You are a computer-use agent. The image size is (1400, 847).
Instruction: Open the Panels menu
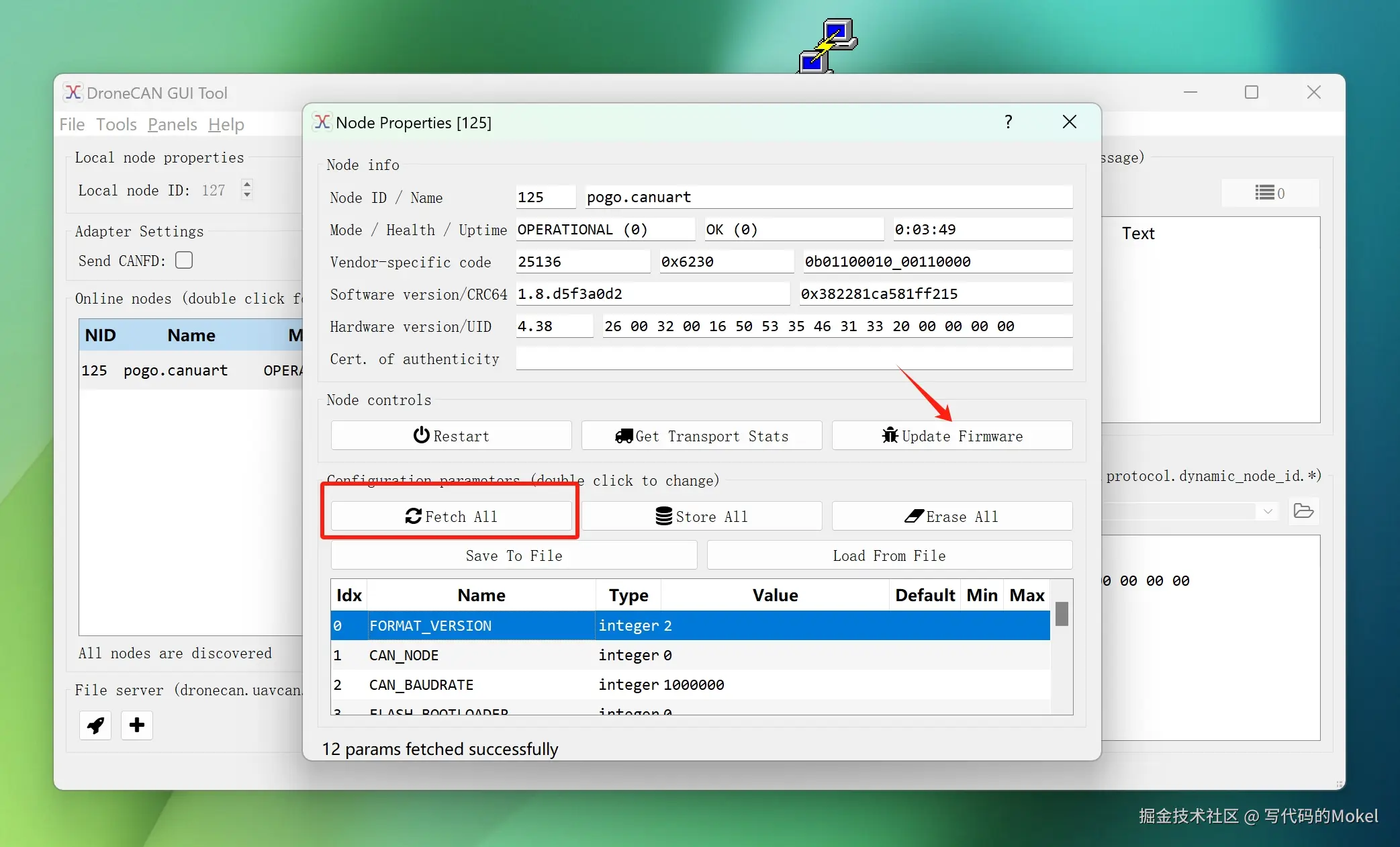172,124
